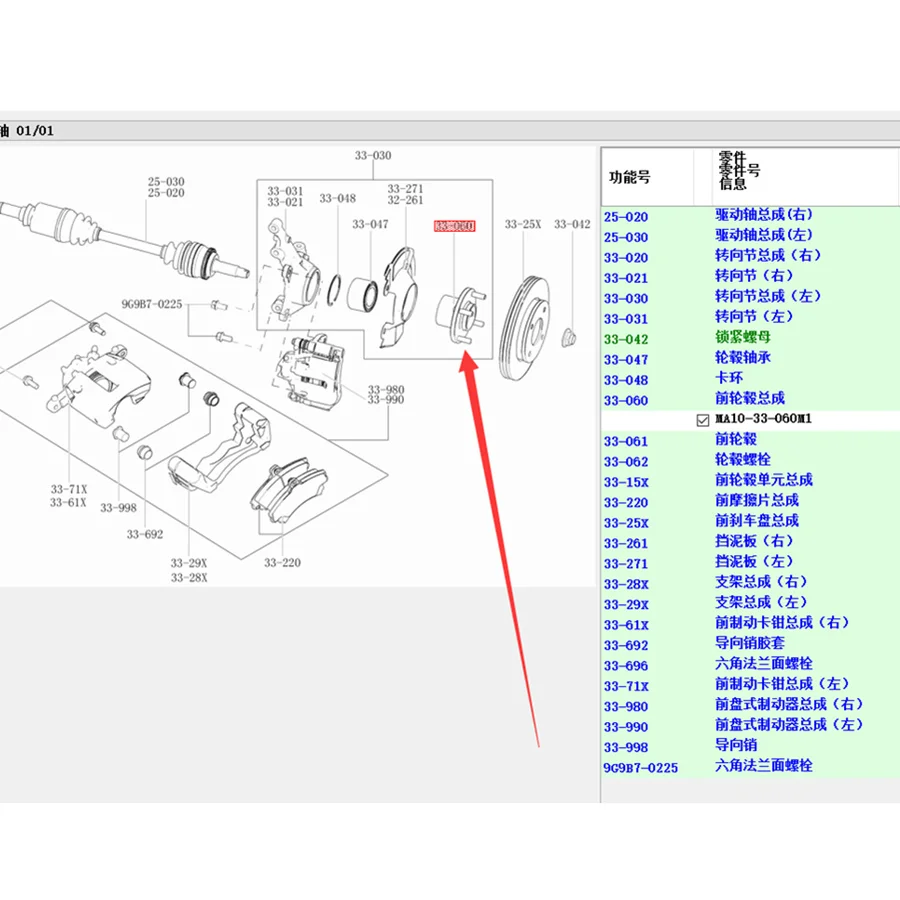Select row 33-25X 前刹车盘总成
Screen dimensions: 900x900
750,522
